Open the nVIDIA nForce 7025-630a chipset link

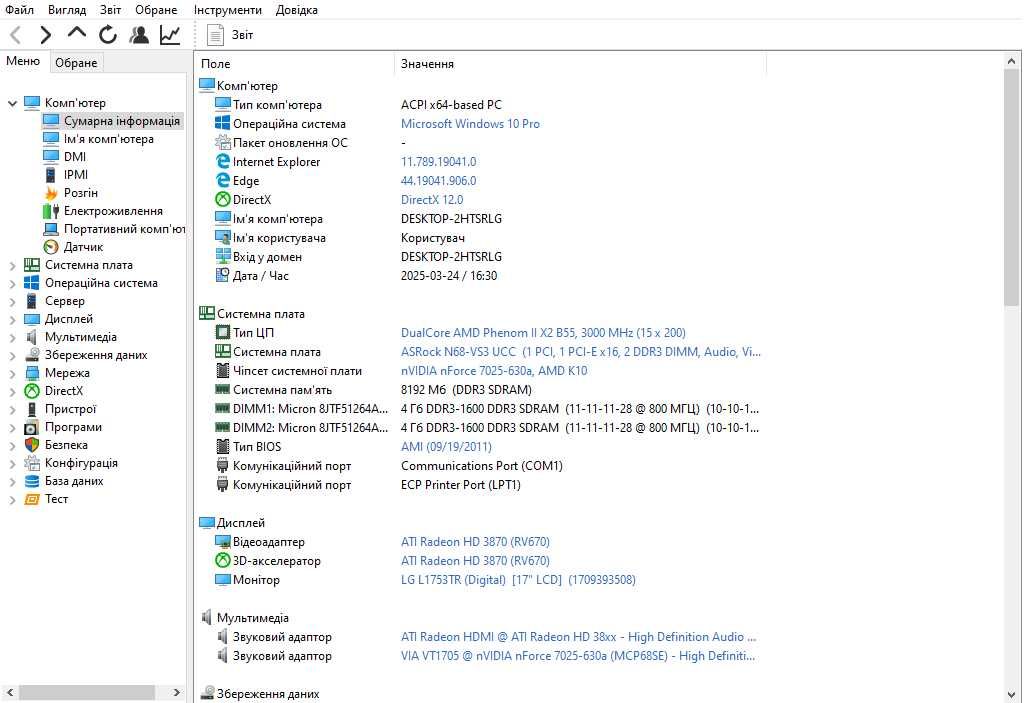(x=494, y=370)
